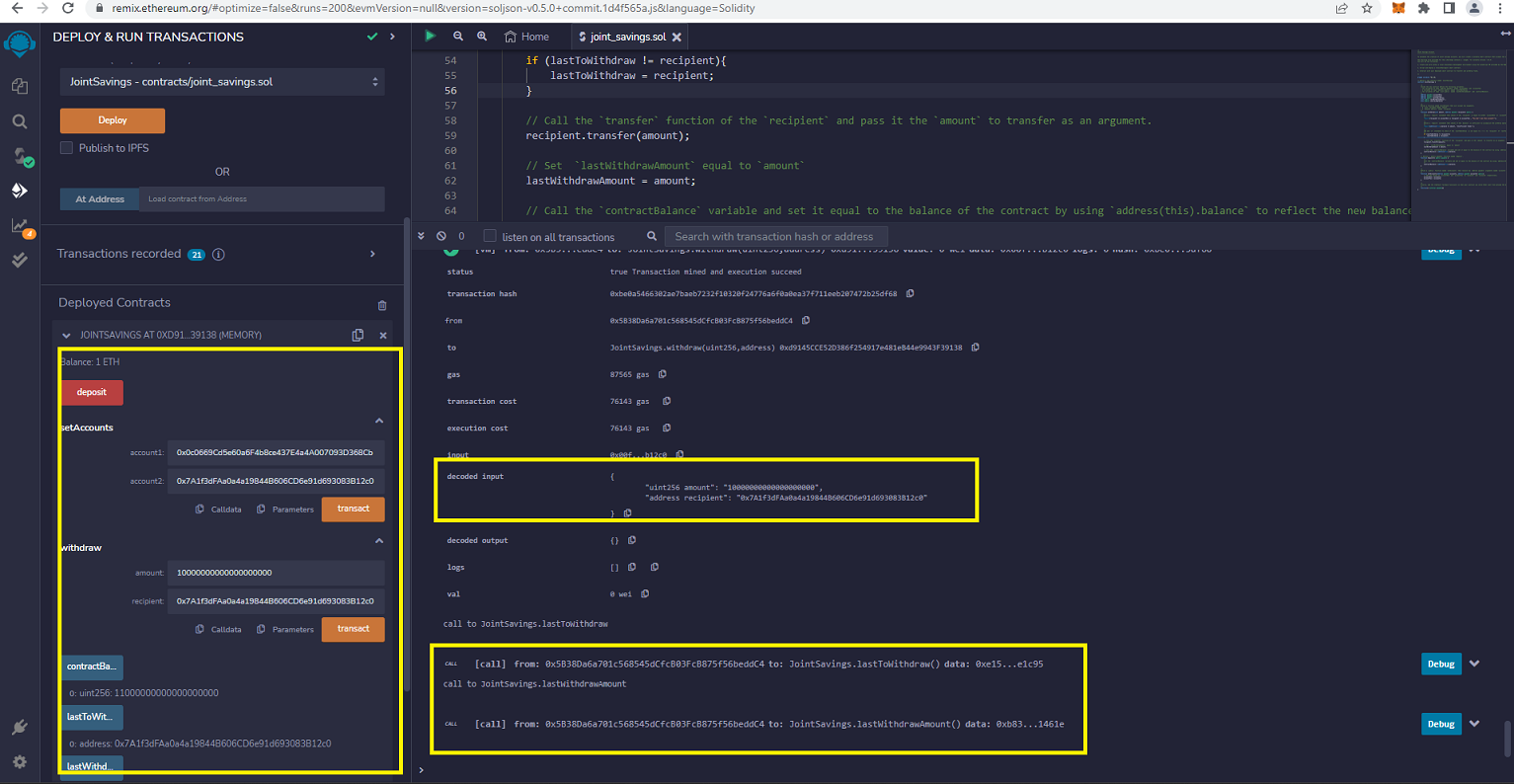
Task: Click the red deposit button
Action: [92, 392]
